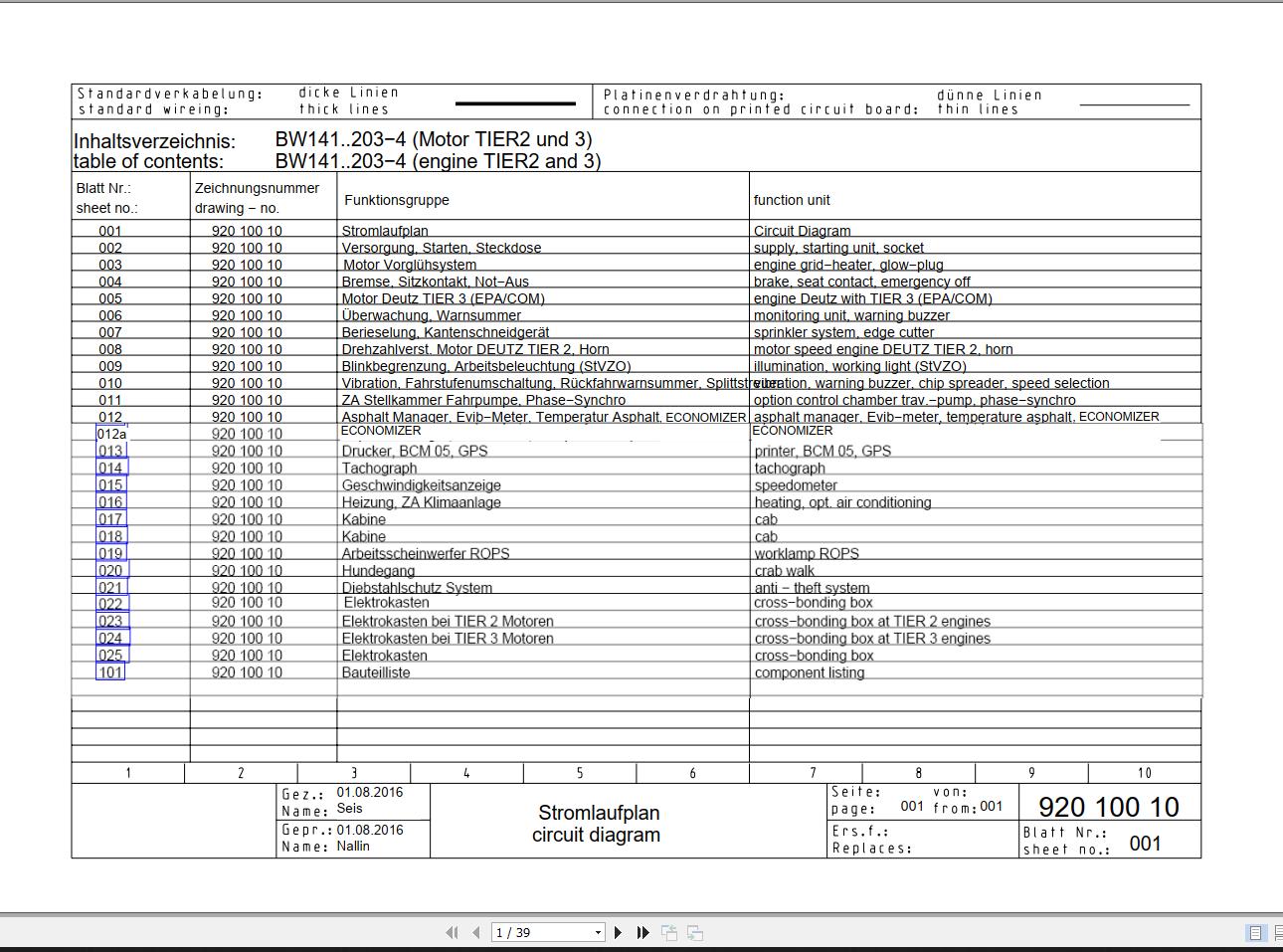Click 'sprinkler system, edge cutter' text
This screenshot has height=952, width=1283.
coord(843,332)
